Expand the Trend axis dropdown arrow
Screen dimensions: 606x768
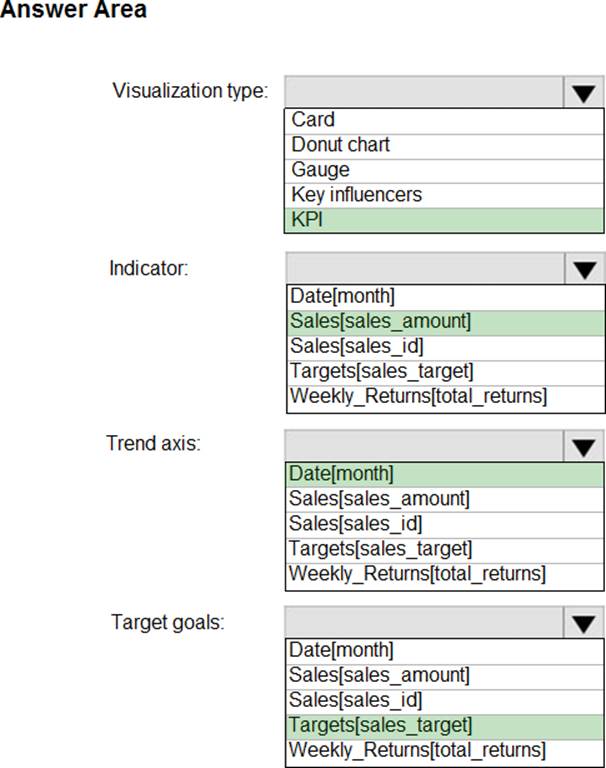(583, 447)
